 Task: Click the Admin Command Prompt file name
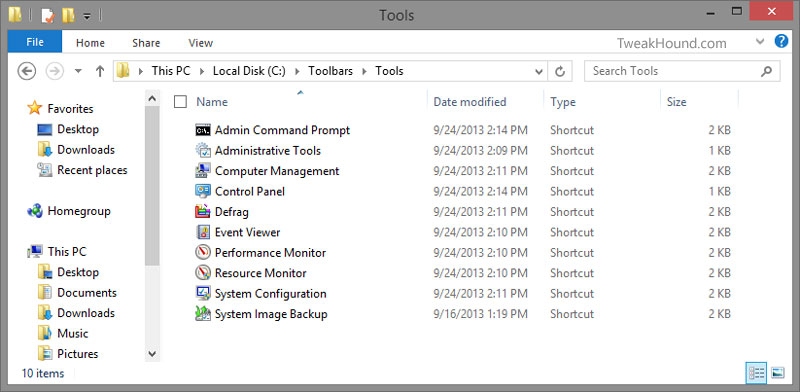point(282,130)
